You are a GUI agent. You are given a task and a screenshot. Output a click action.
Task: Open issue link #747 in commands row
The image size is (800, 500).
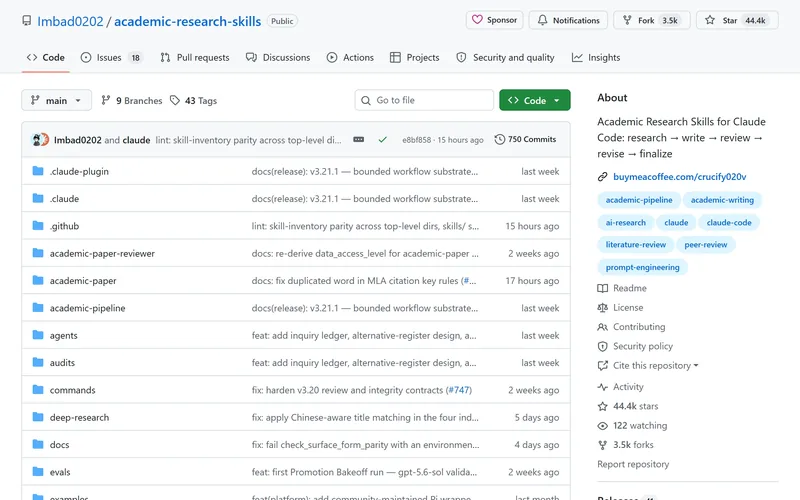[459, 390]
